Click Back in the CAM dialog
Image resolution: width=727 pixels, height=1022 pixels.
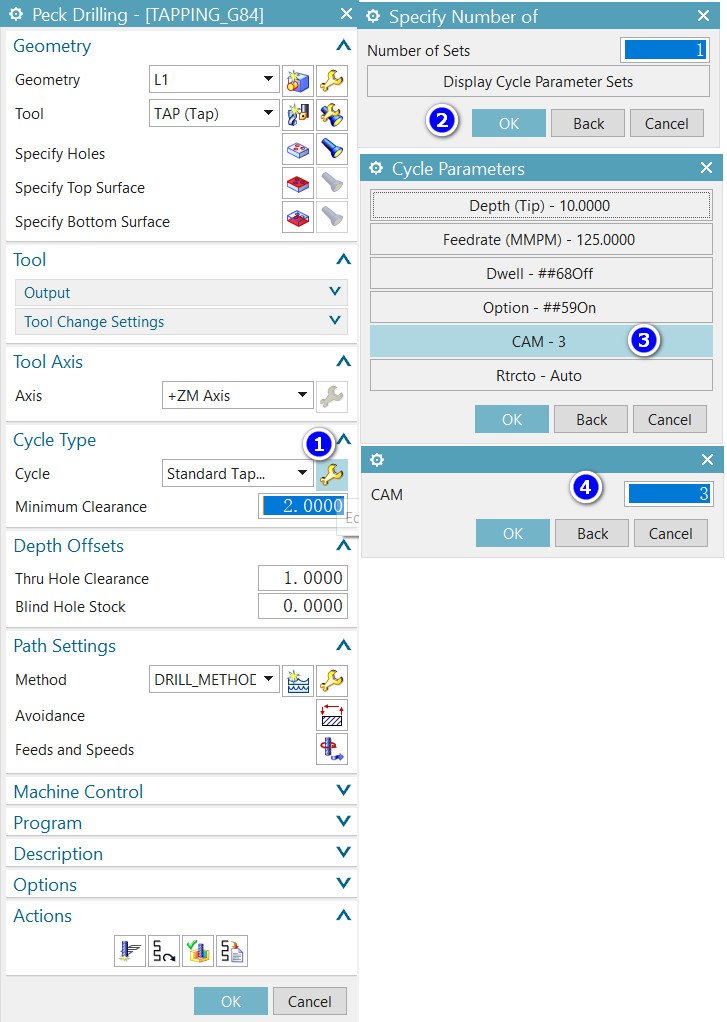click(592, 533)
